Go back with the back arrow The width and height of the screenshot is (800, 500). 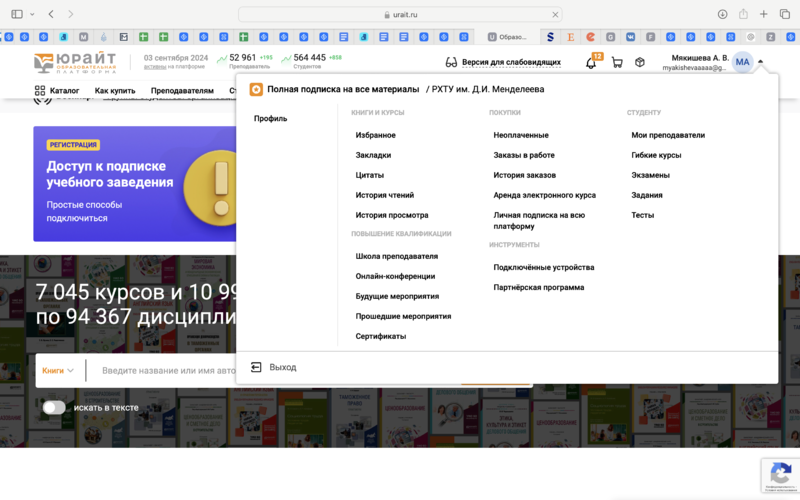(x=51, y=14)
